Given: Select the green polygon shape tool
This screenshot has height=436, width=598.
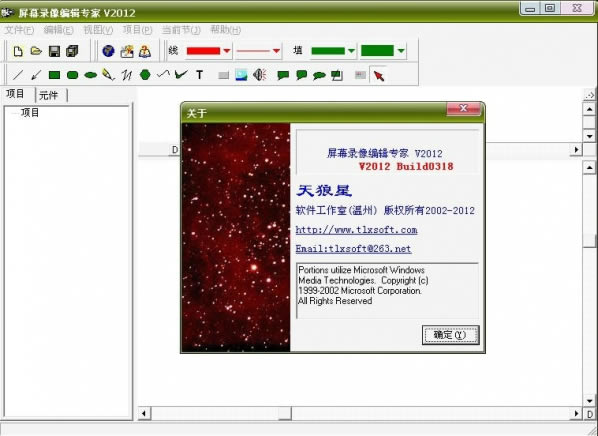Looking at the screenshot, I should (x=145, y=74).
